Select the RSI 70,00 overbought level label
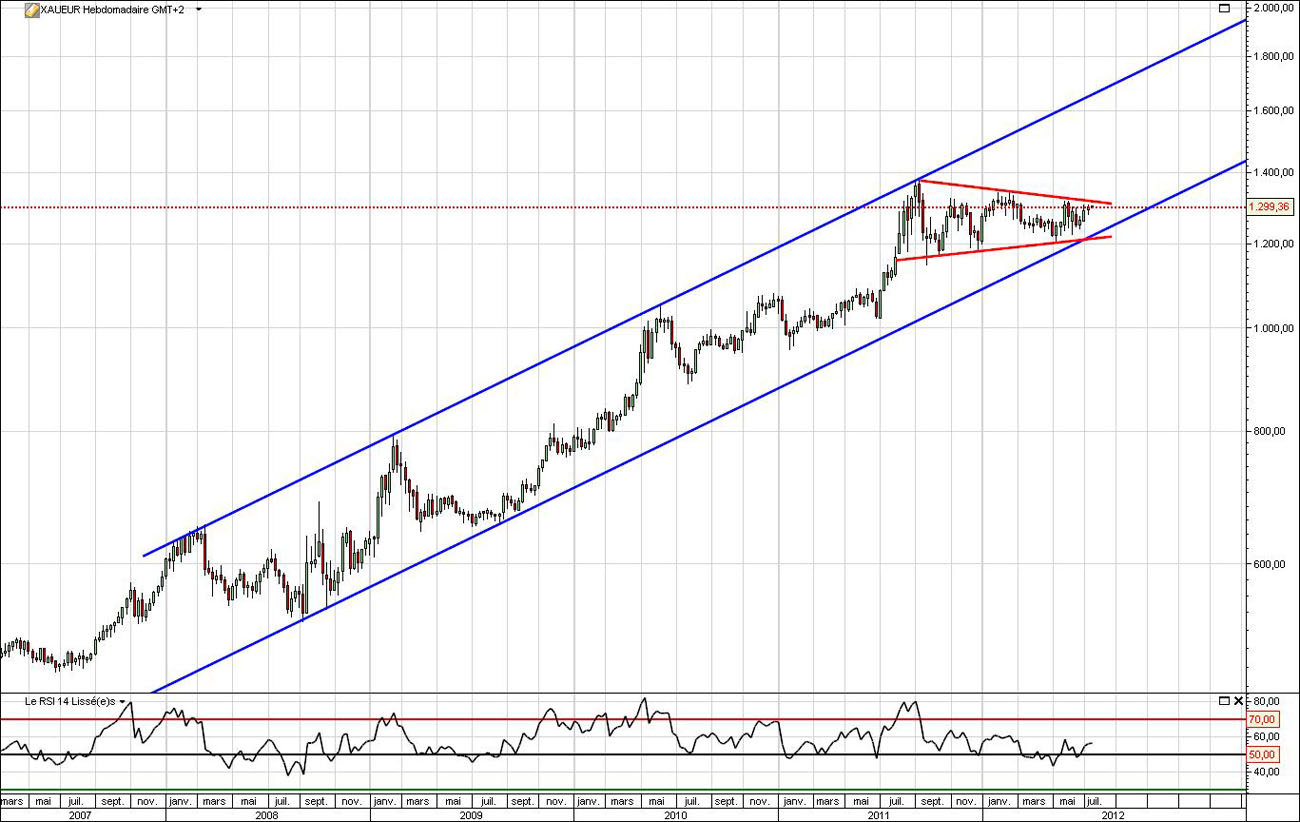 pos(1262,719)
